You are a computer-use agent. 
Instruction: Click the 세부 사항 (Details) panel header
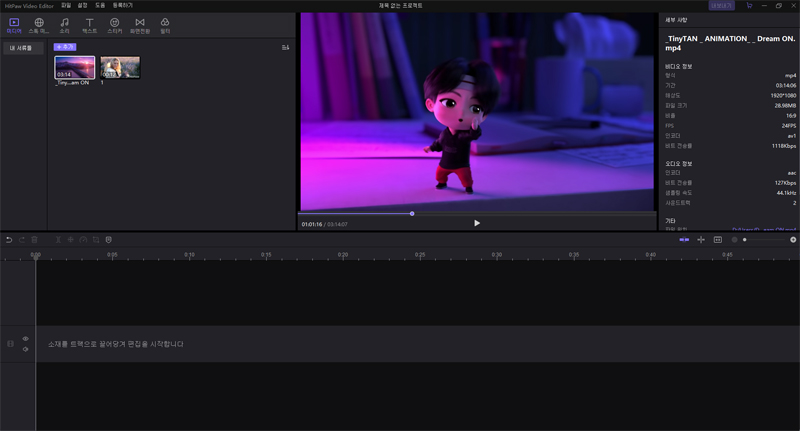pos(676,20)
